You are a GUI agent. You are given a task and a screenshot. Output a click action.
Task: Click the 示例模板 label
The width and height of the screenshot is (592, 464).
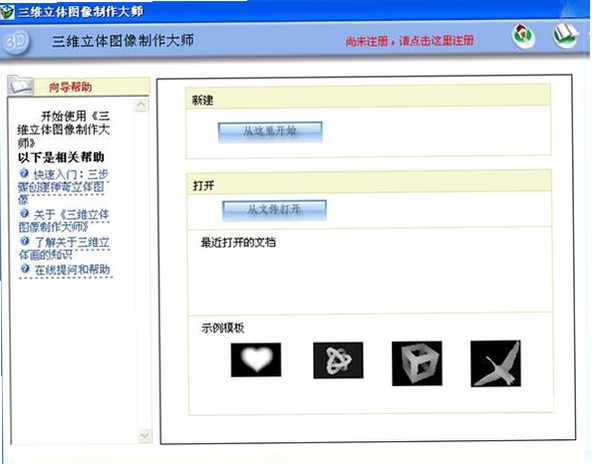[223, 328]
